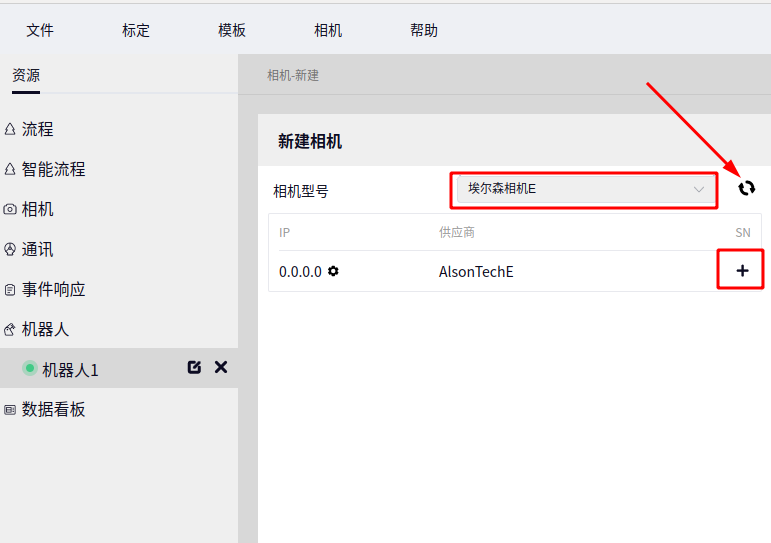Screen dimensions: 771x543
Task: Click the 事件响应 document icon
Action: click(10, 290)
